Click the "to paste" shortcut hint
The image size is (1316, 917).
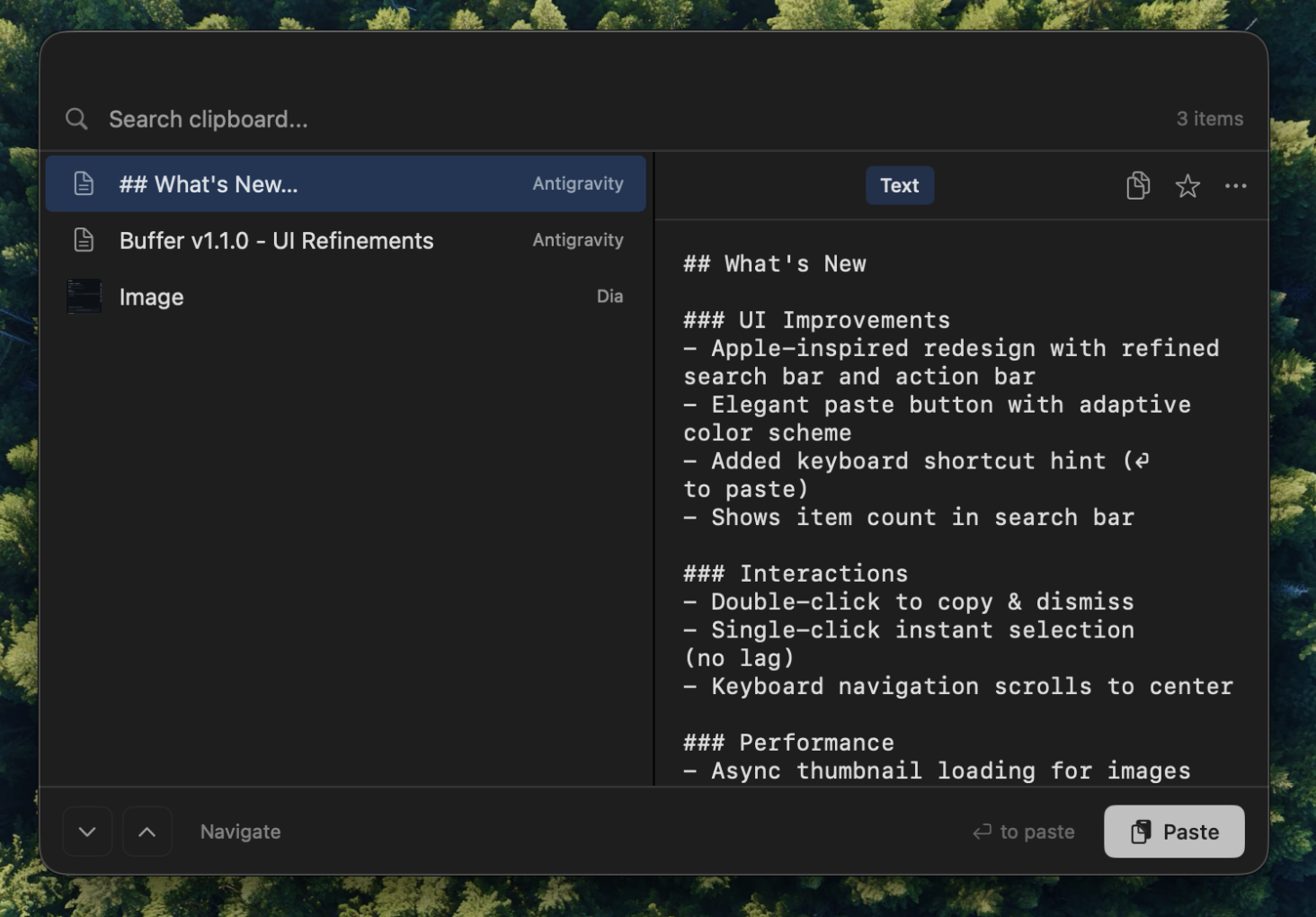click(1036, 832)
